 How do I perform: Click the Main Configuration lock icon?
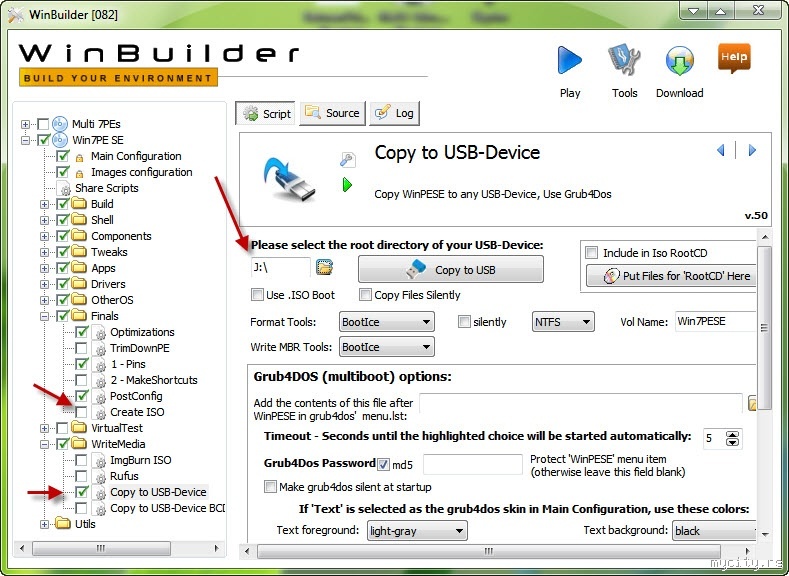point(79,157)
